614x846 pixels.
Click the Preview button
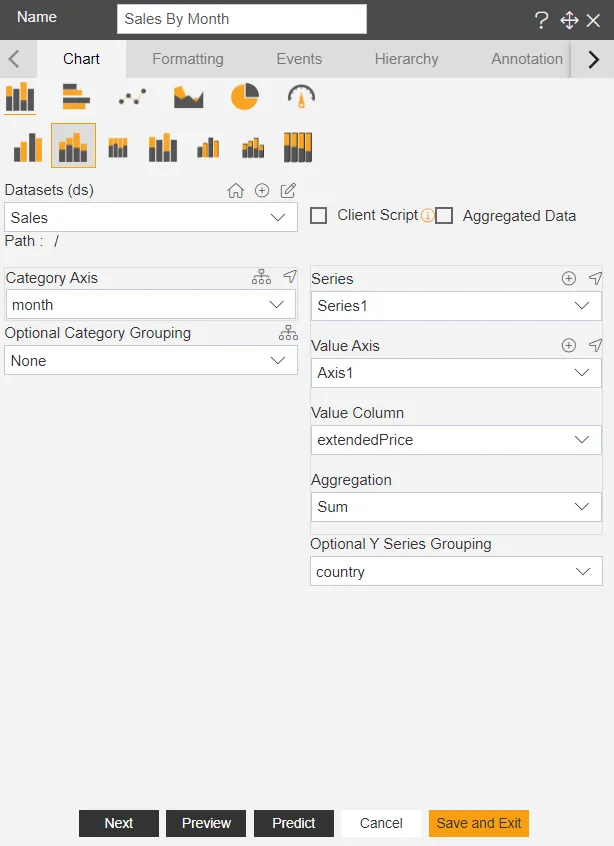click(x=205, y=823)
